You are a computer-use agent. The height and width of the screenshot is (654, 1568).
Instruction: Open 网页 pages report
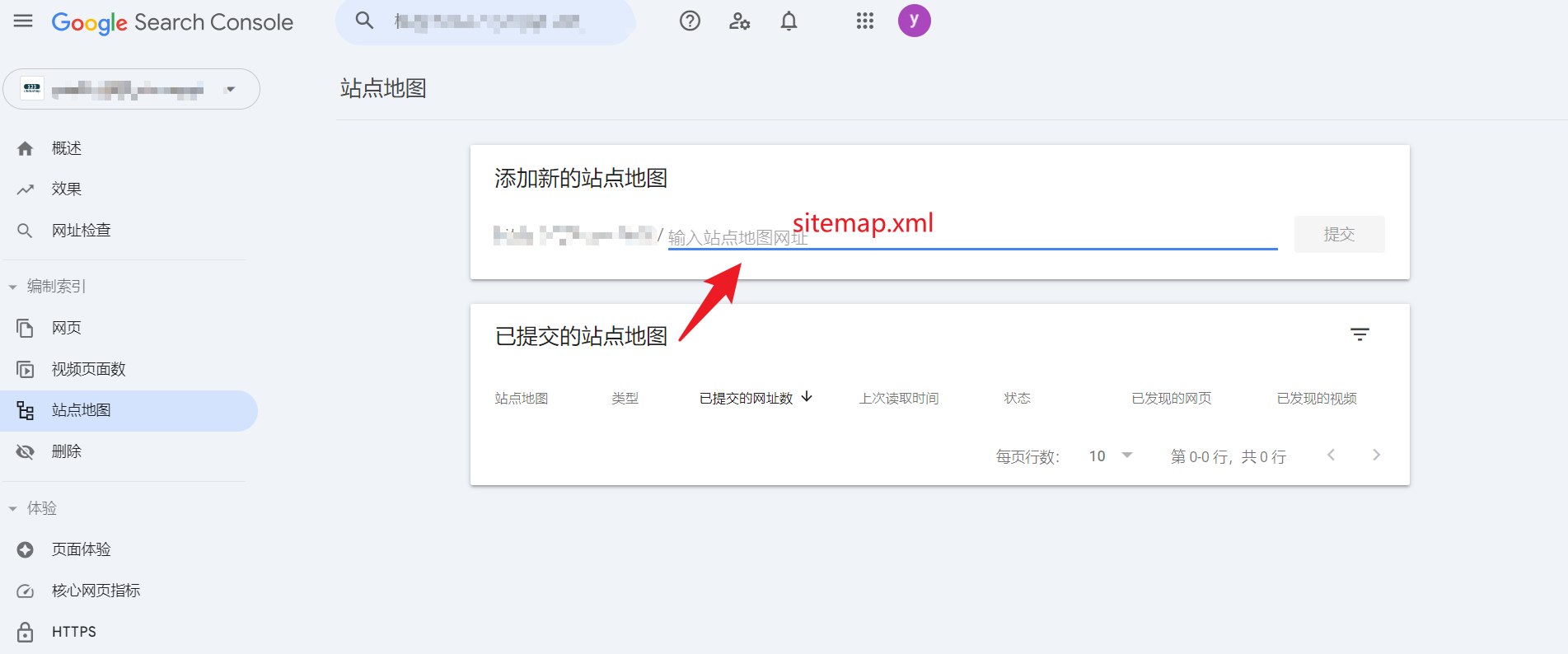click(67, 328)
